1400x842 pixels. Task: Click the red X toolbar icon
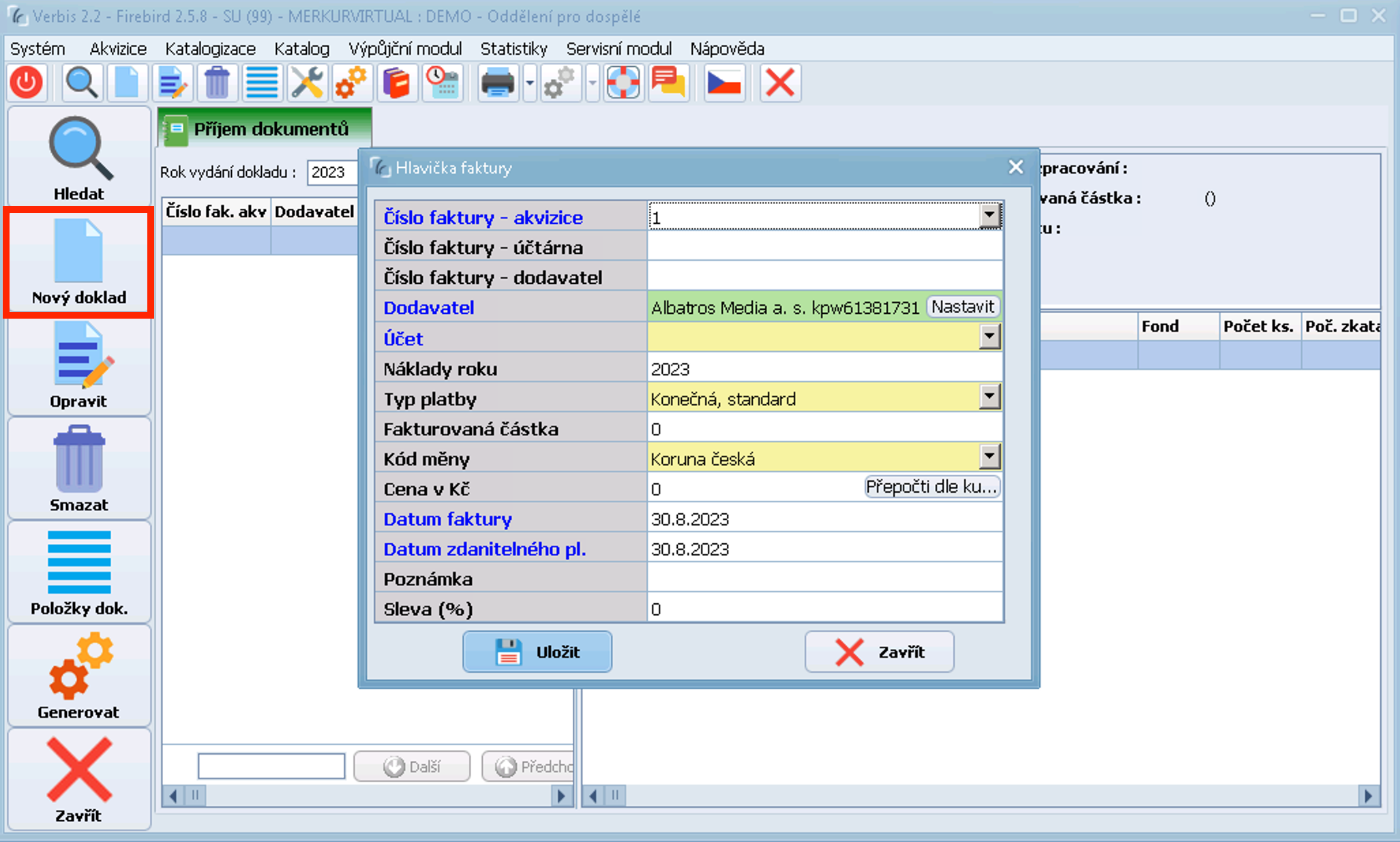point(780,83)
